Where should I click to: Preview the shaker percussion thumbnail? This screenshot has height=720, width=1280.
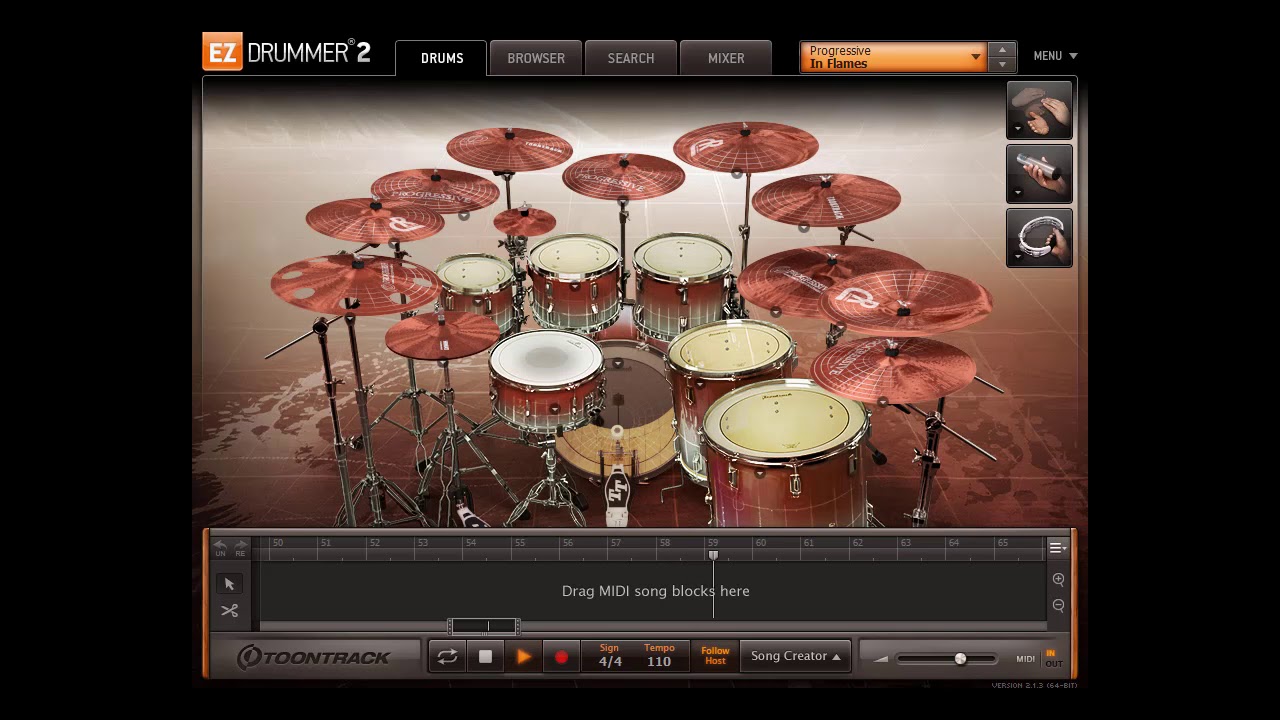(x=1040, y=174)
